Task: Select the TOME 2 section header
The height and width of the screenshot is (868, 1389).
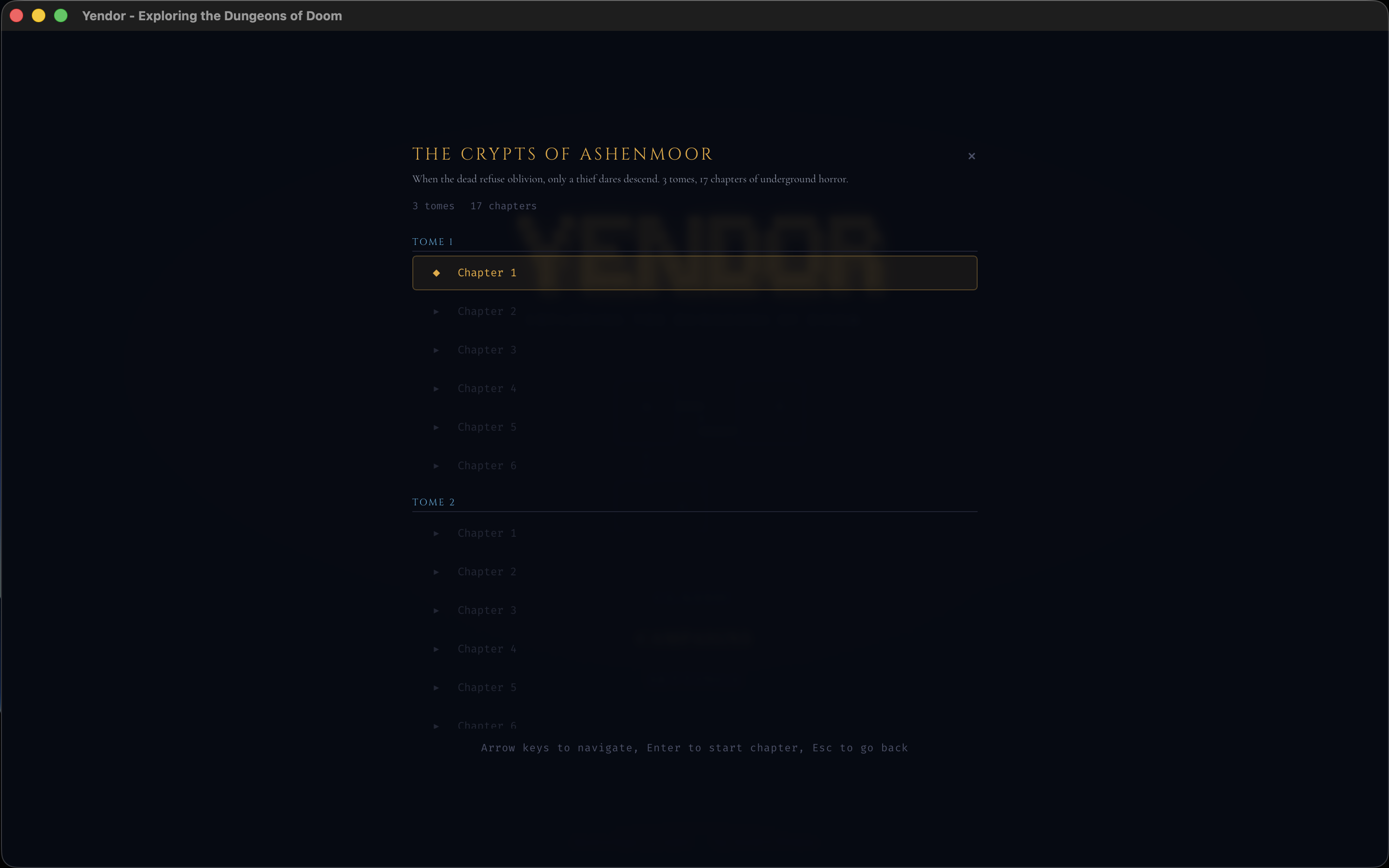Action: [434, 502]
